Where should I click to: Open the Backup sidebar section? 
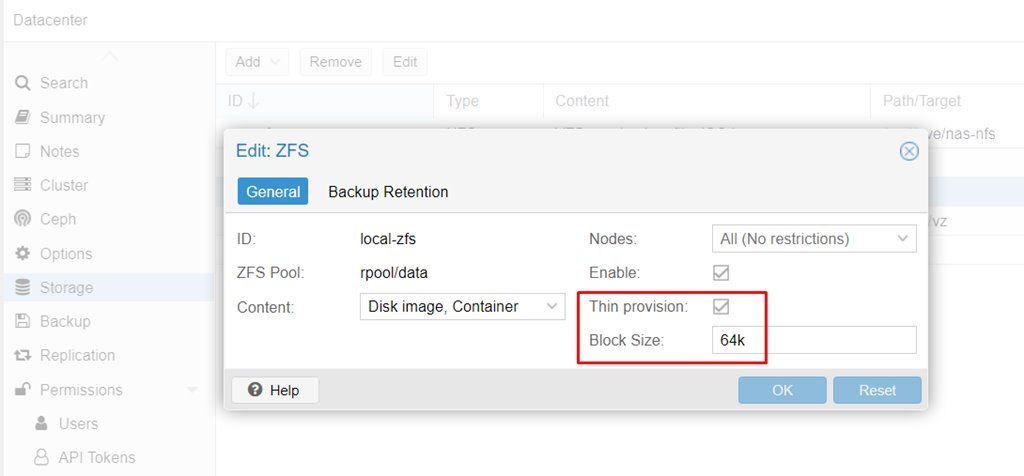pos(65,321)
